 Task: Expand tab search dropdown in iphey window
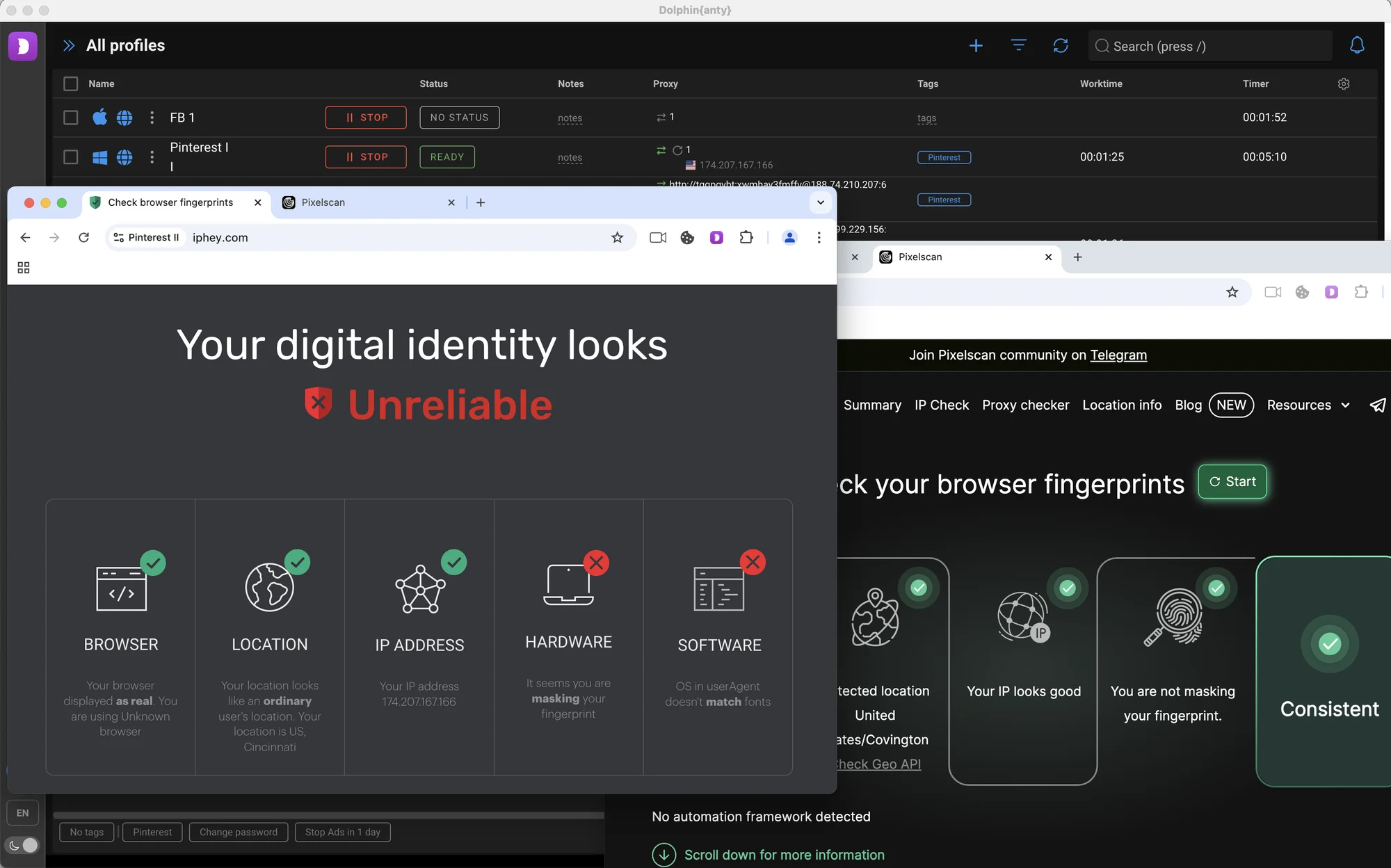pos(820,202)
